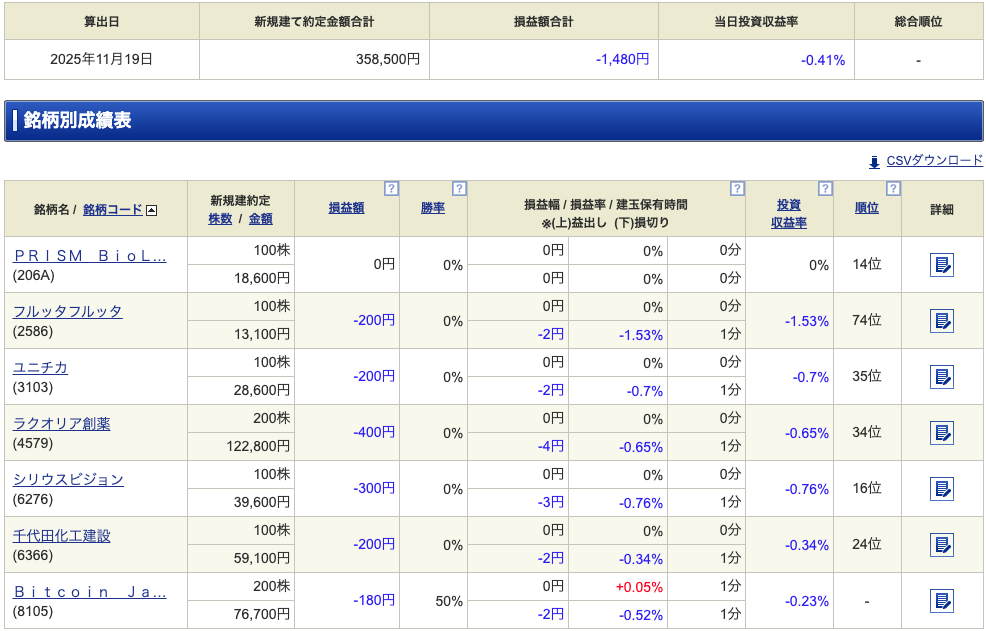The image size is (986, 631).
Task: Sort by 勝率 column header
Action: coord(432,209)
